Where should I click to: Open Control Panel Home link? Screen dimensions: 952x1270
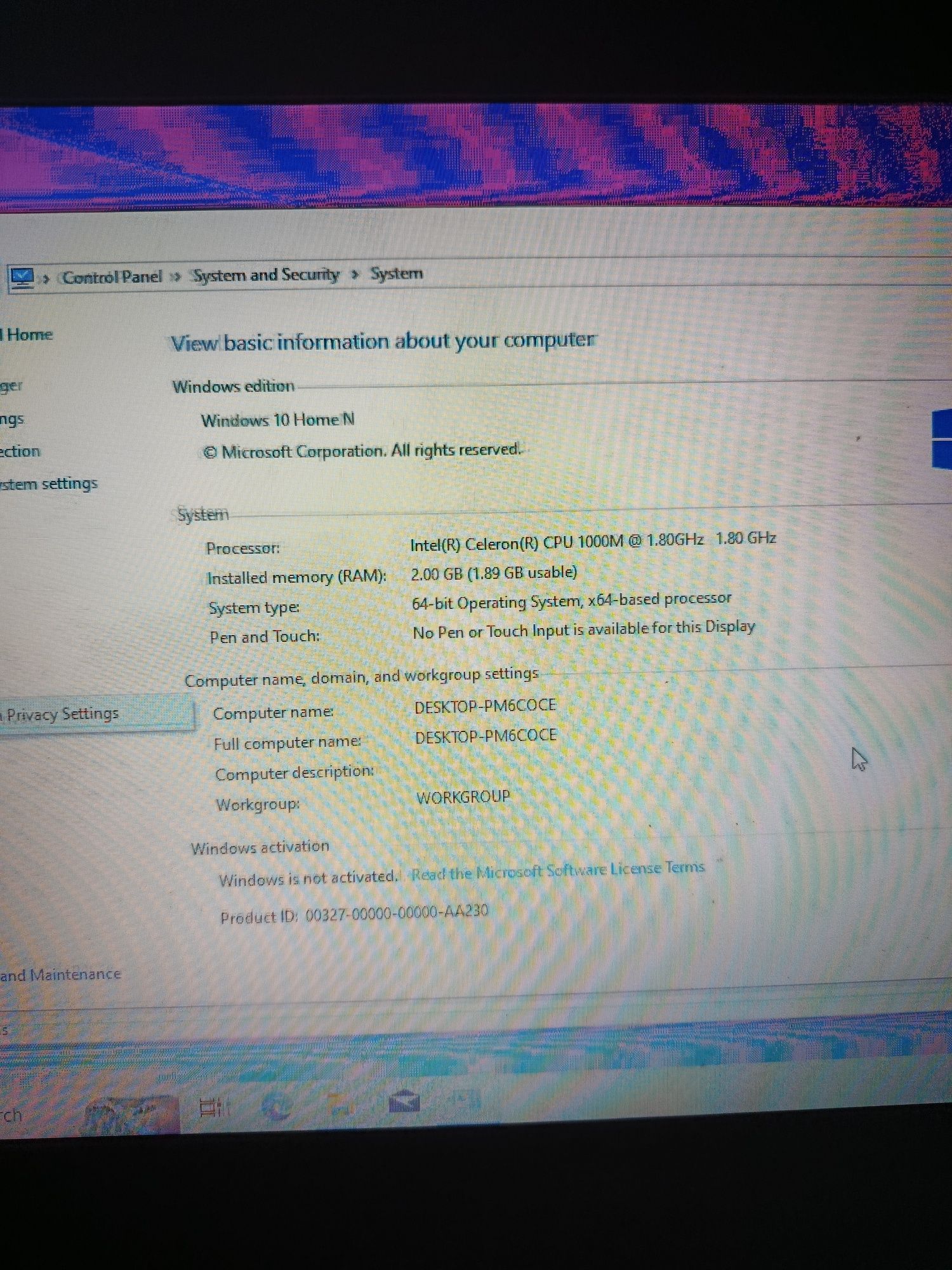click(27, 334)
